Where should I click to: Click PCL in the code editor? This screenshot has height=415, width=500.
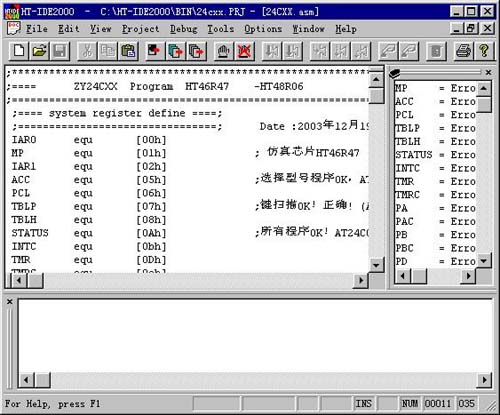pyautogui.click(x=21, y=193)
